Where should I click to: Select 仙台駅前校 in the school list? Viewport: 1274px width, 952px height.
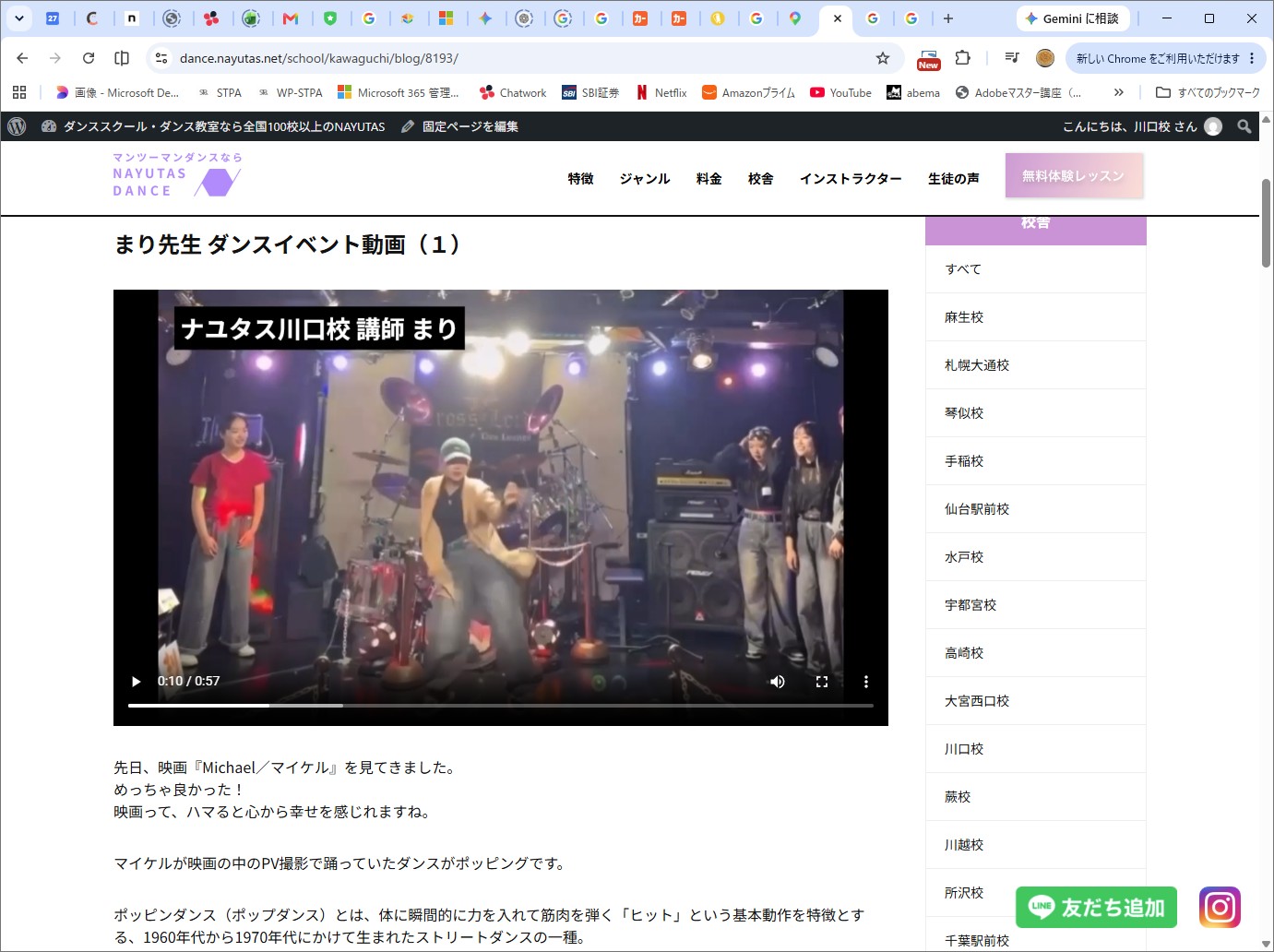click(x=1035, y=509)
